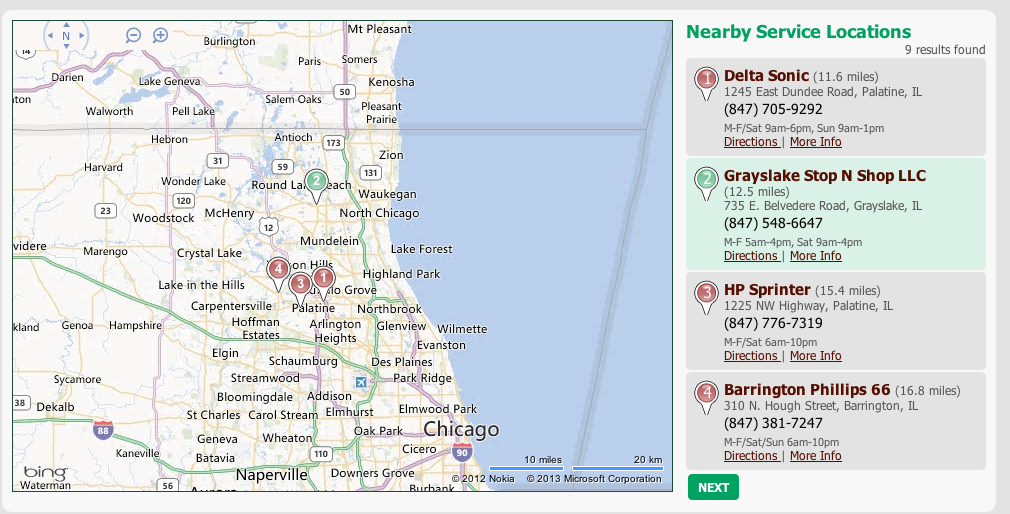Click pin icon beside Delta Sonic listing
Viewport: 1010px width, 514px height.
tap(706, 84)
